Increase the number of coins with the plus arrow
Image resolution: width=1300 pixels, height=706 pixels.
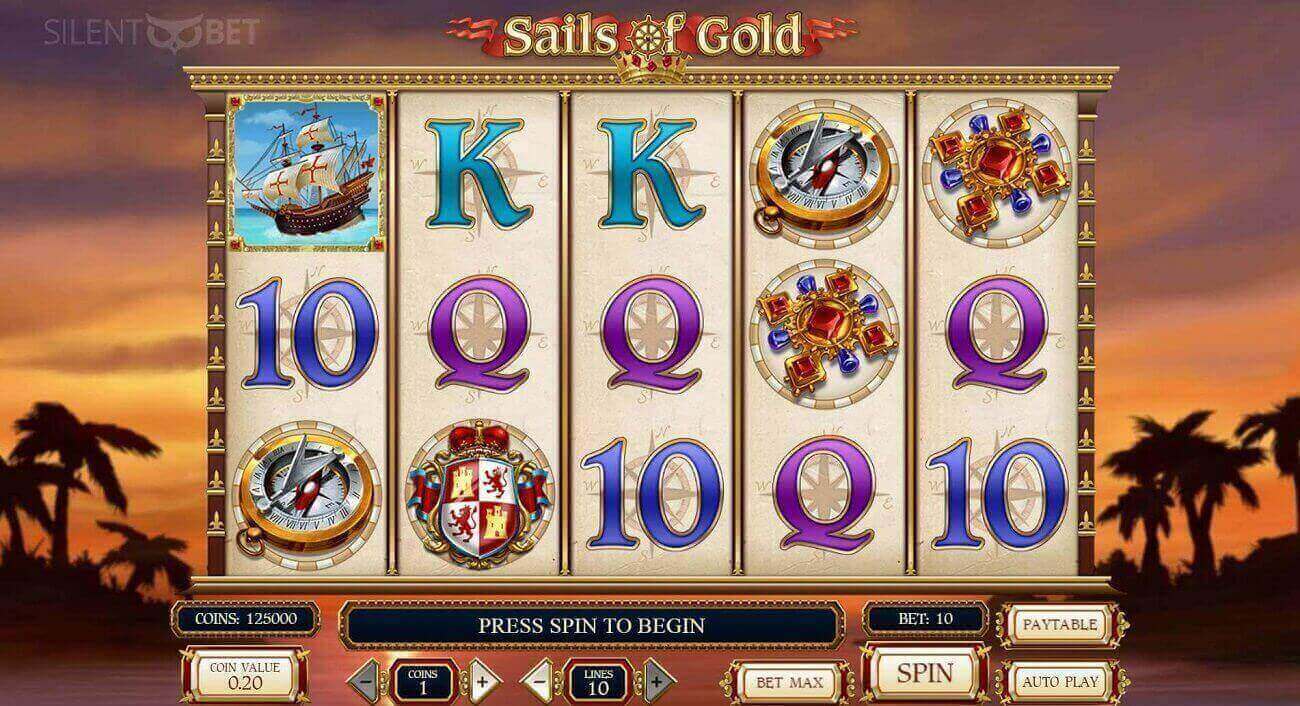coord(484,683)
